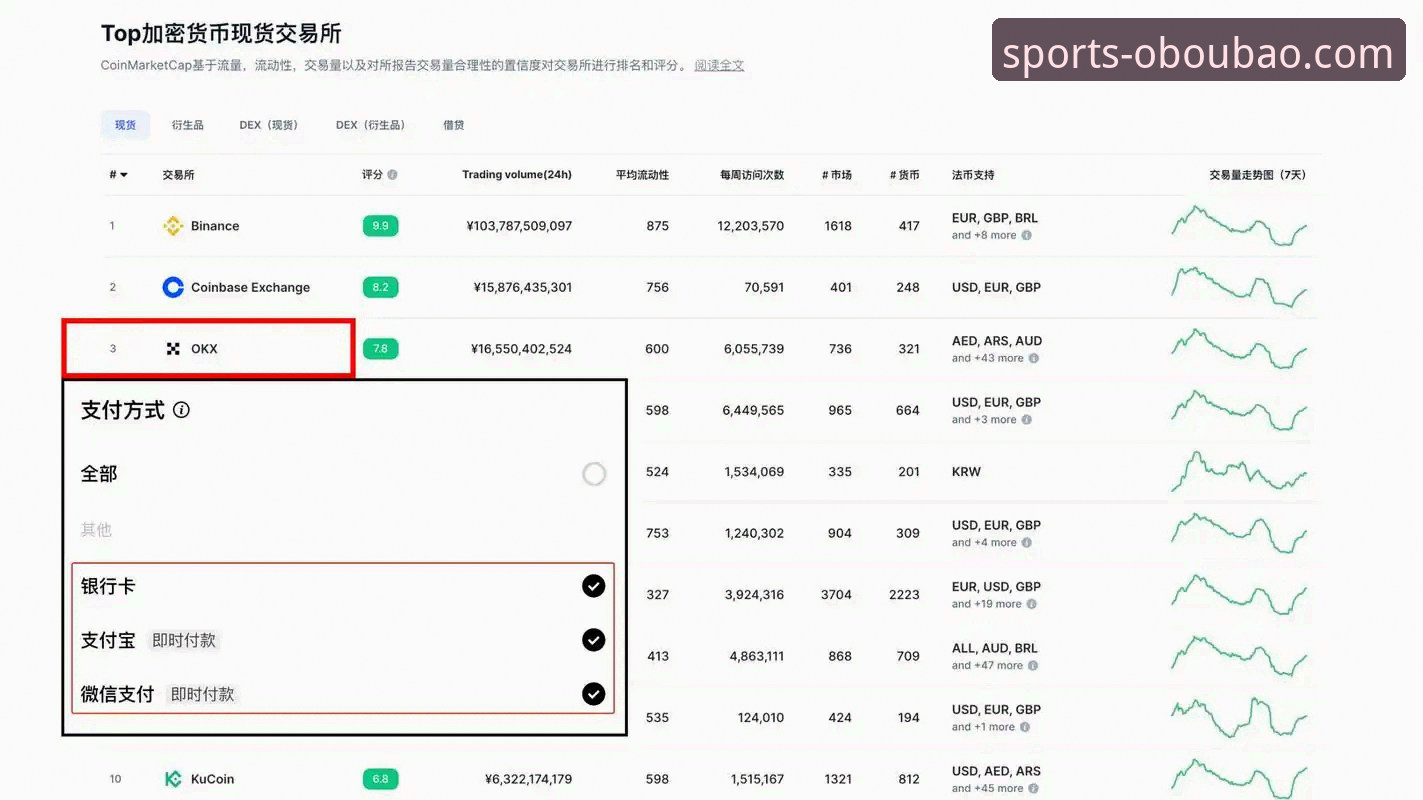Screen dimensions: 1423x800
Task: Click the info icon beside 支付方式
Action: [181, 410]
